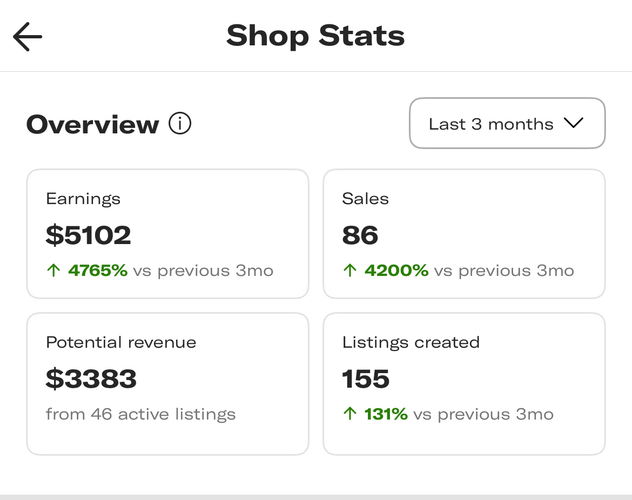Go back using the left arrow
632x500 pixels.
(x=28, y=37)
